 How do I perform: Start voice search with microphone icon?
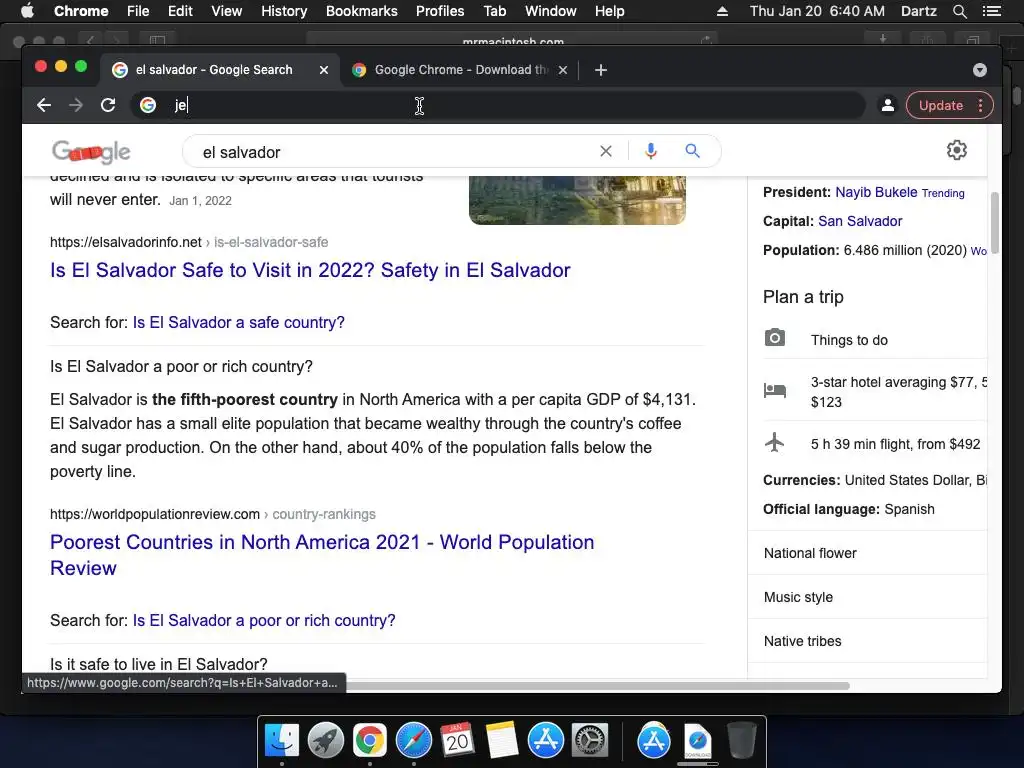pos(650,152)
